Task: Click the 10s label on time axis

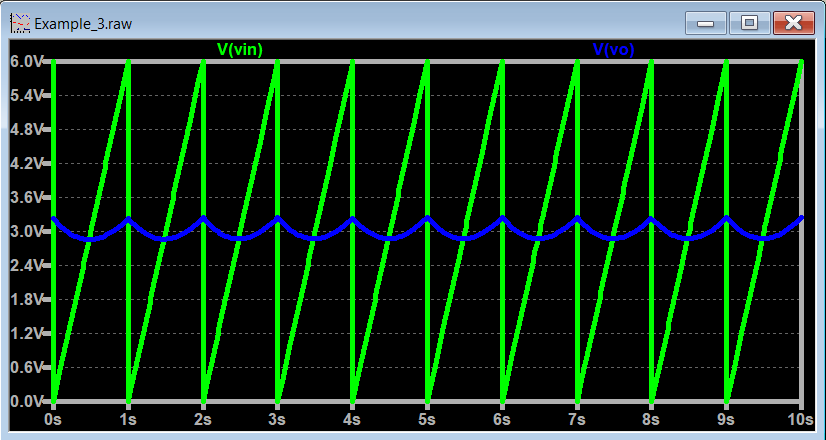Action: [x=797, y=420]
